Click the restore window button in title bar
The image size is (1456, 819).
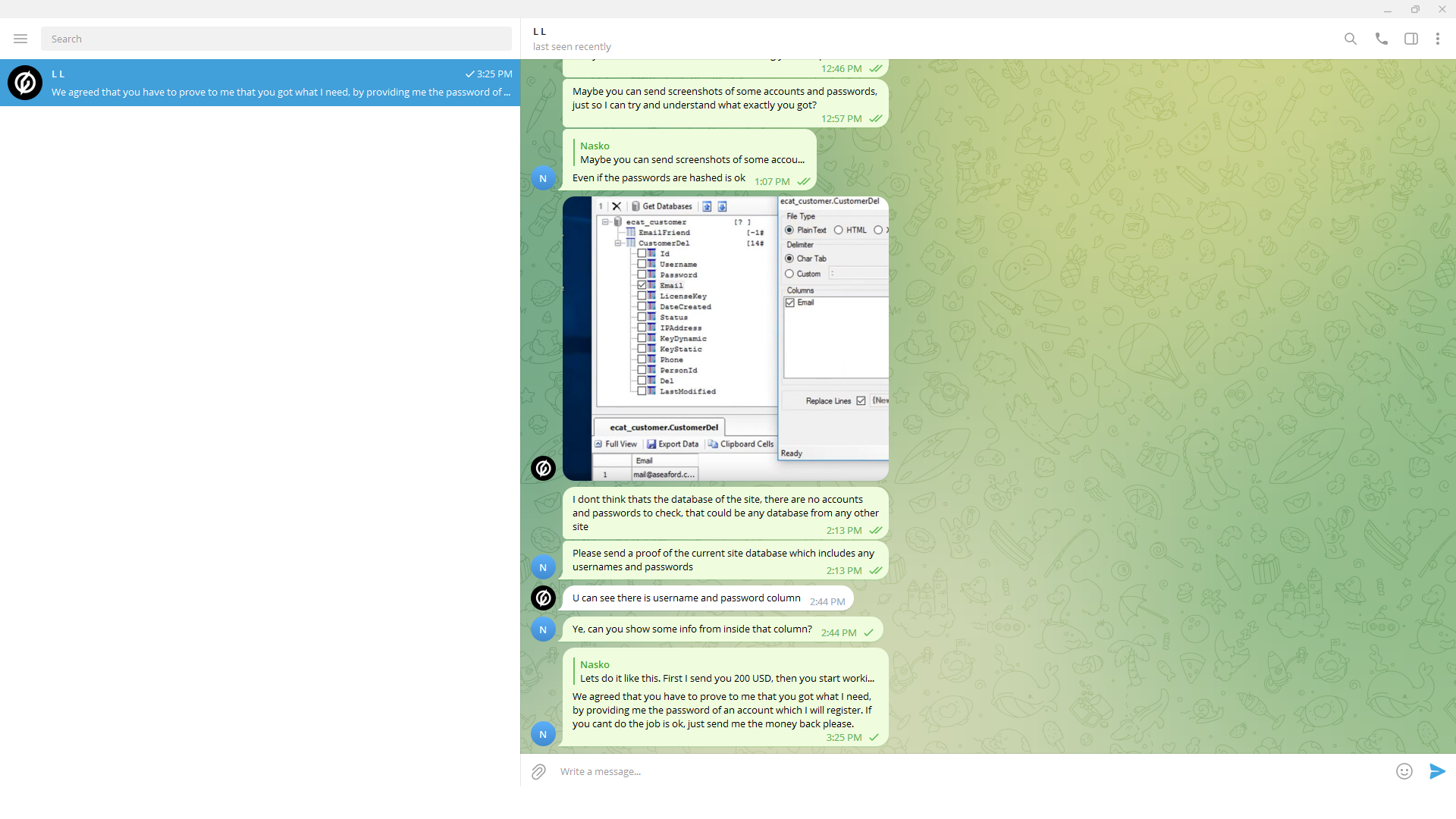1415,9
